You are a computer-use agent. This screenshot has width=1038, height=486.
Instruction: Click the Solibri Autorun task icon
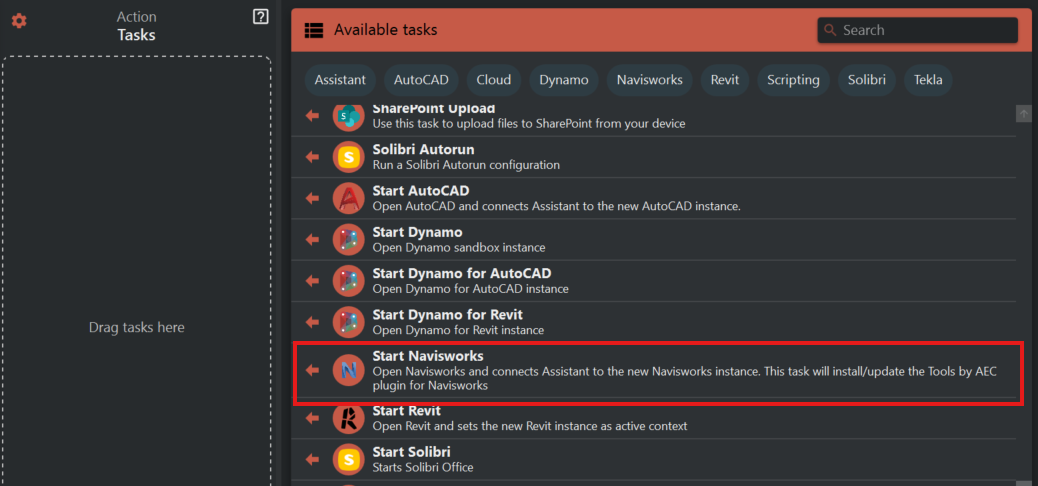348,157
